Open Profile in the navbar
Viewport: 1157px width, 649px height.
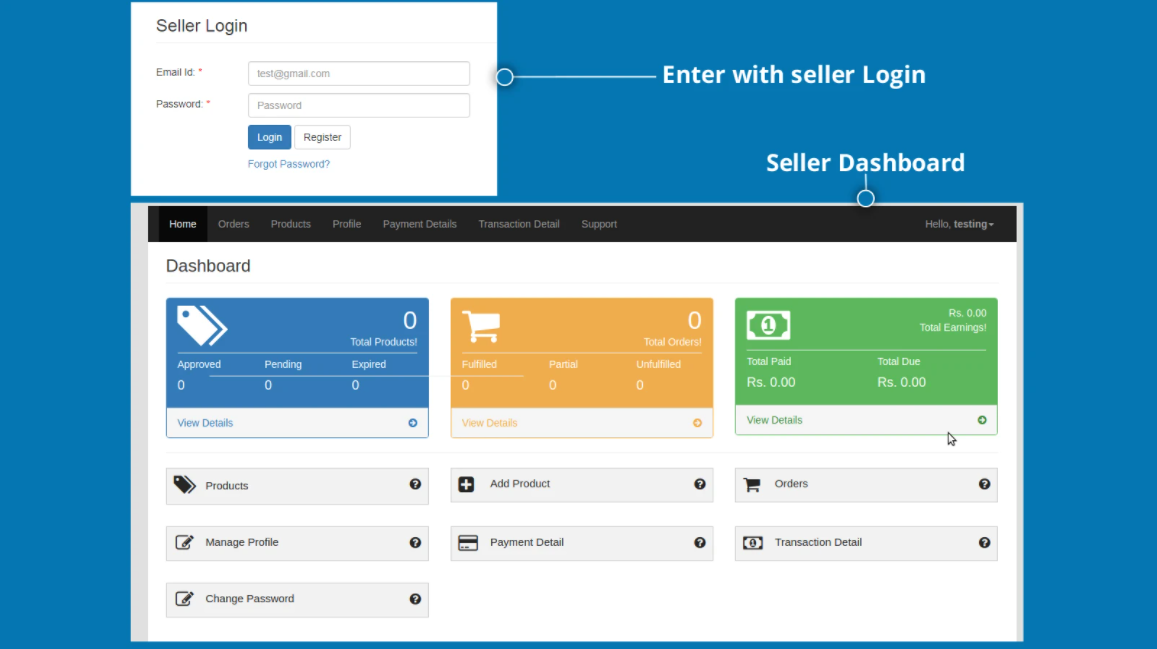click(x=346, y=224)
